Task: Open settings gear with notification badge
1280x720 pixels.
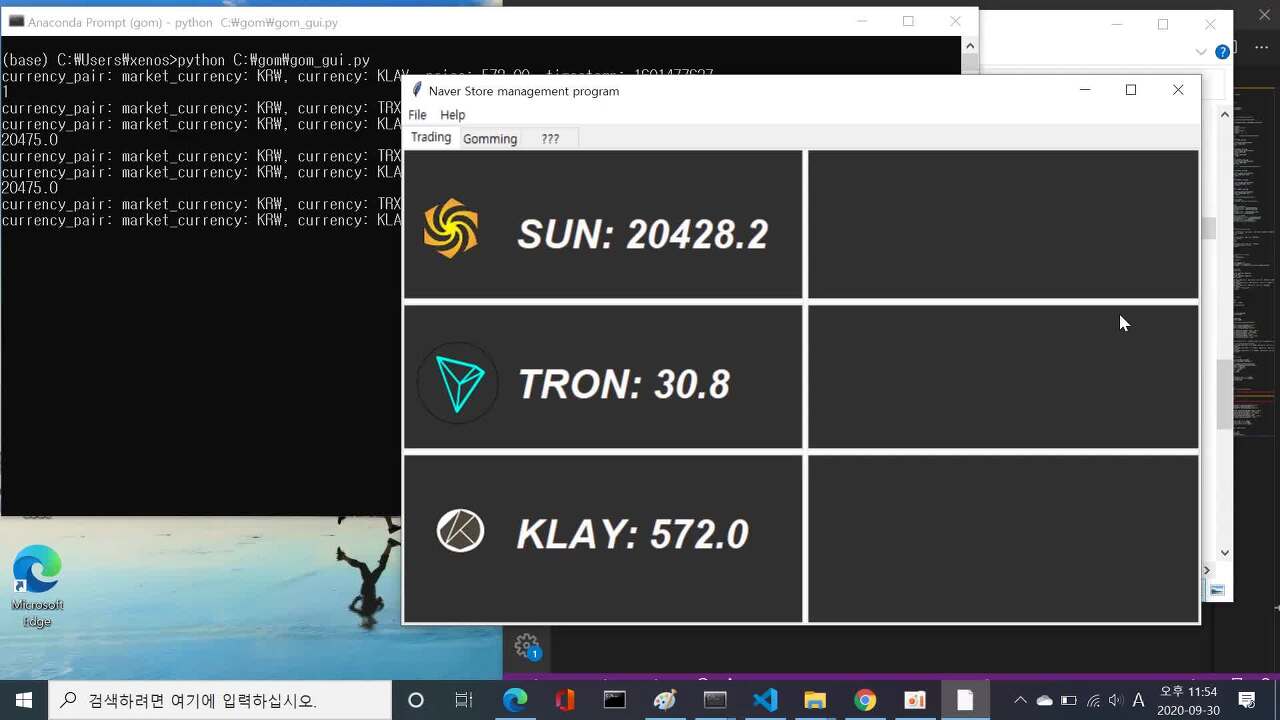Action: [x=527, y=646]
